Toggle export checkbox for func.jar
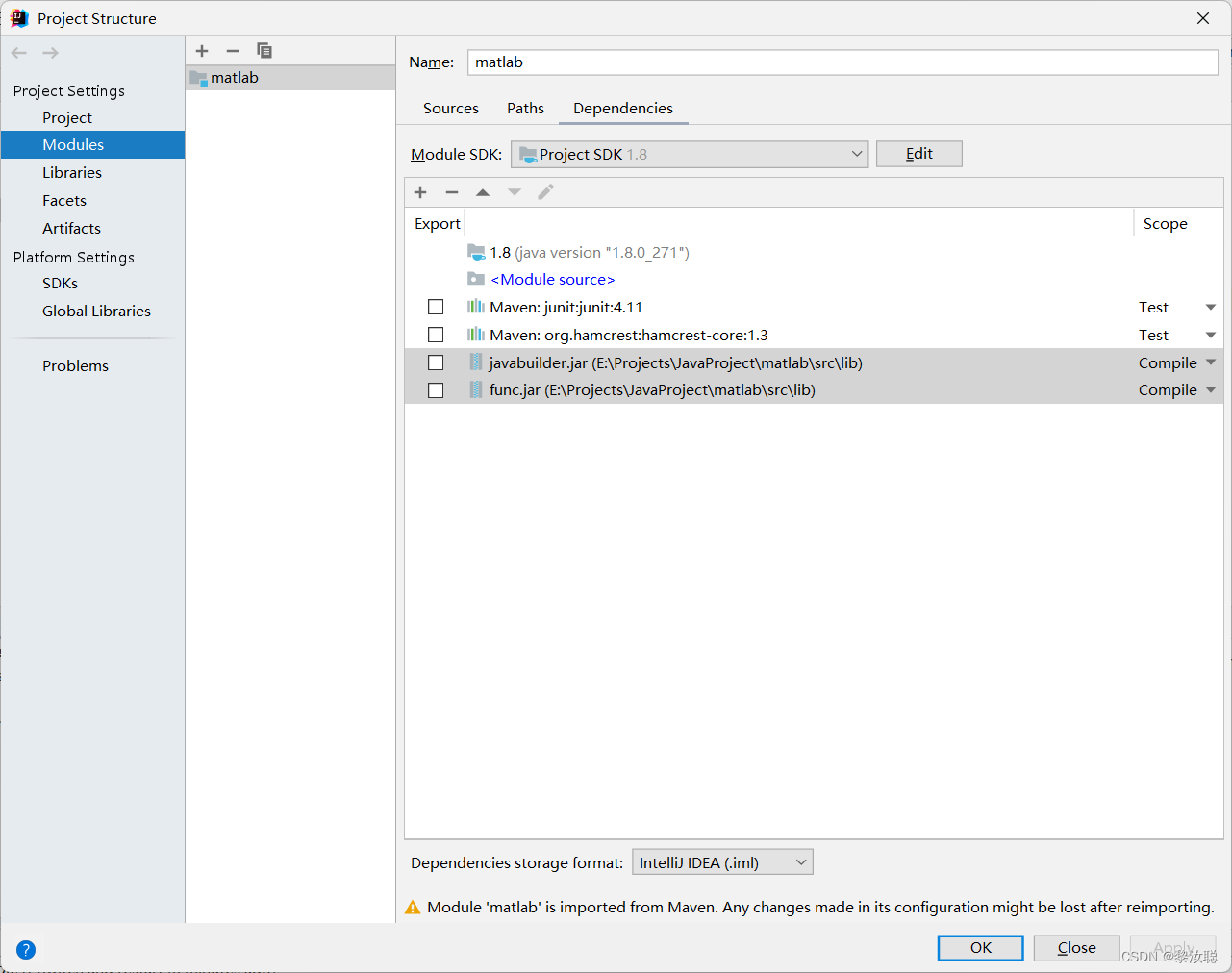The image size is (1232, 973). click(x=436, y=390)
